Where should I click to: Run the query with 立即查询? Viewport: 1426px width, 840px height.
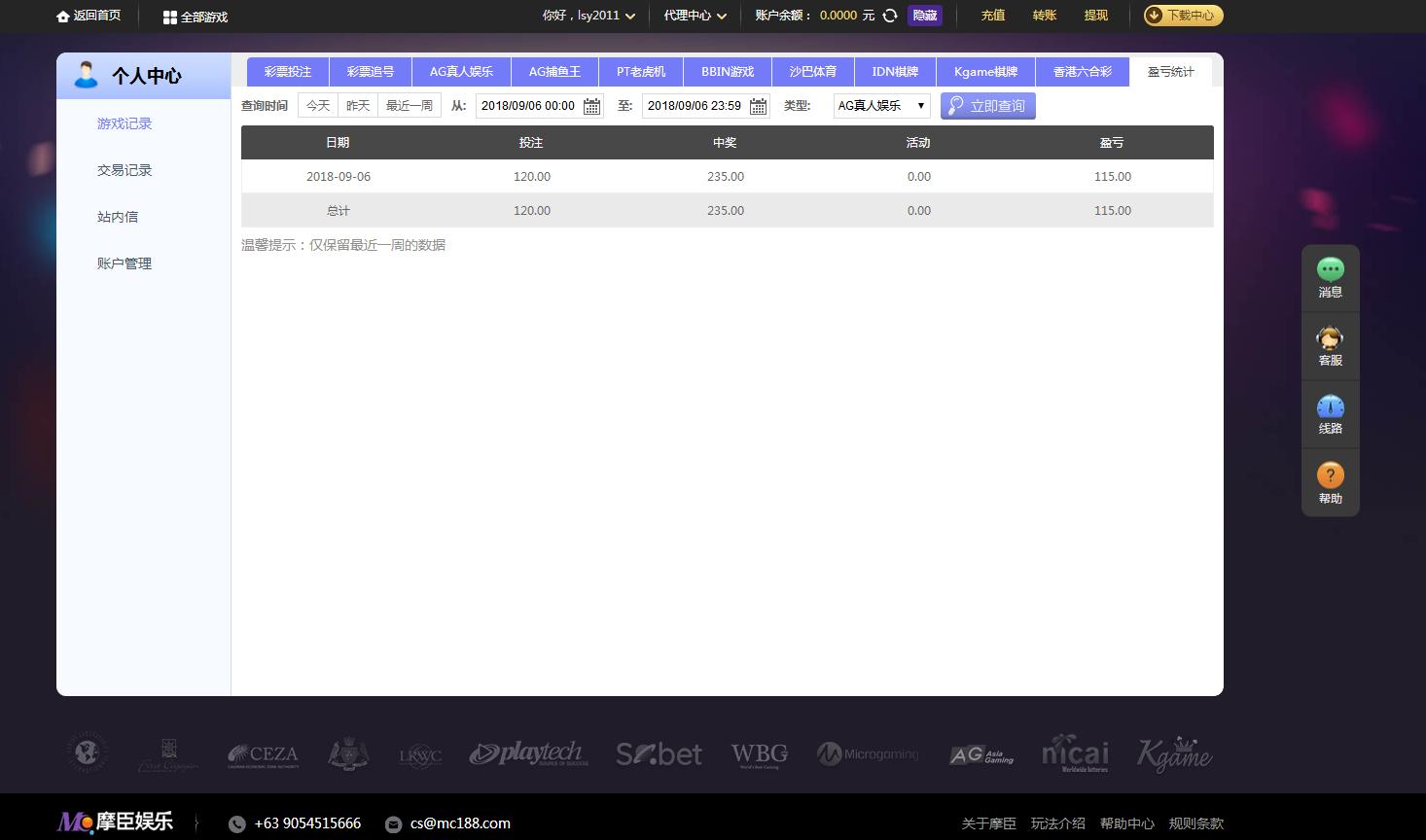987,106
